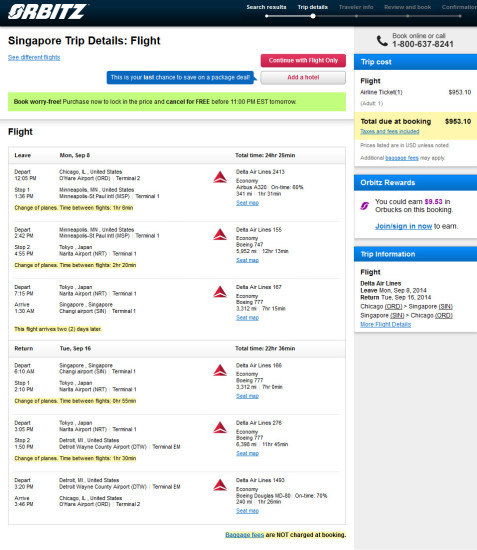Open Taxes and fees included link

(390, 132)
